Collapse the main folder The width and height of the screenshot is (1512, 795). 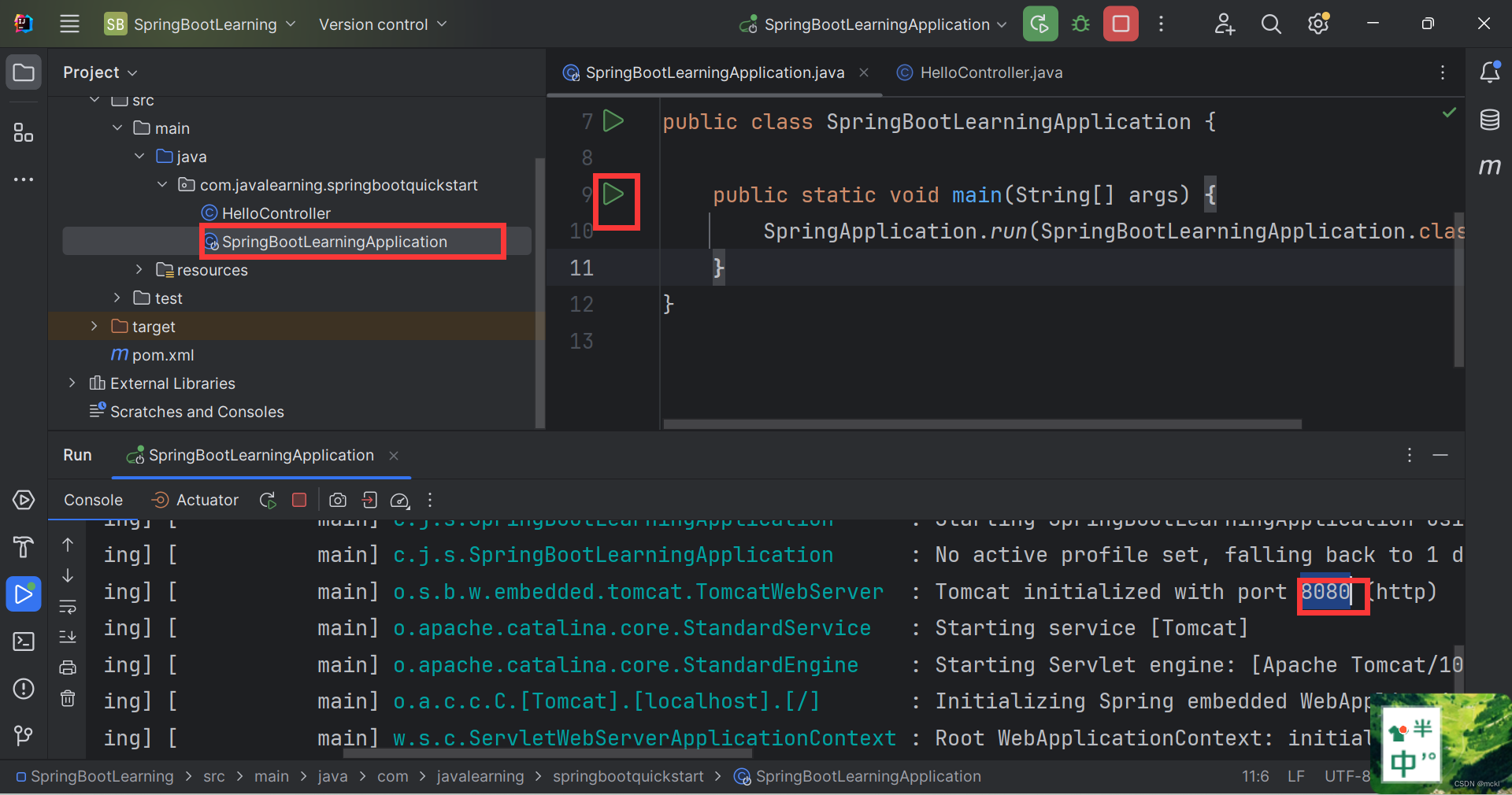point(117,128)
